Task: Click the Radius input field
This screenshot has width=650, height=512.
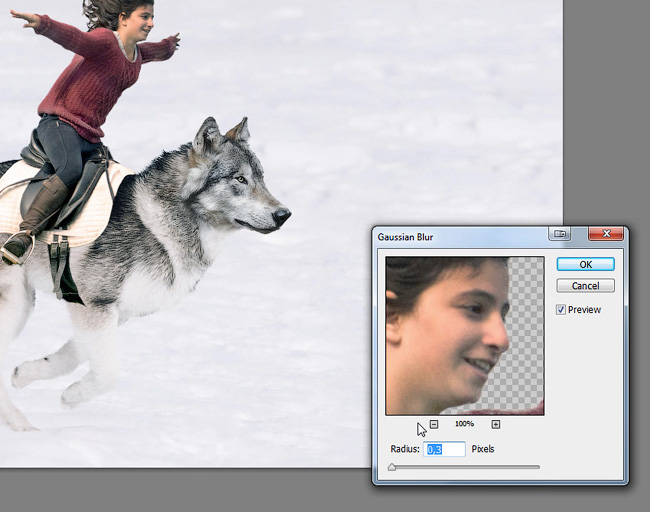Action: pos(444,449)
